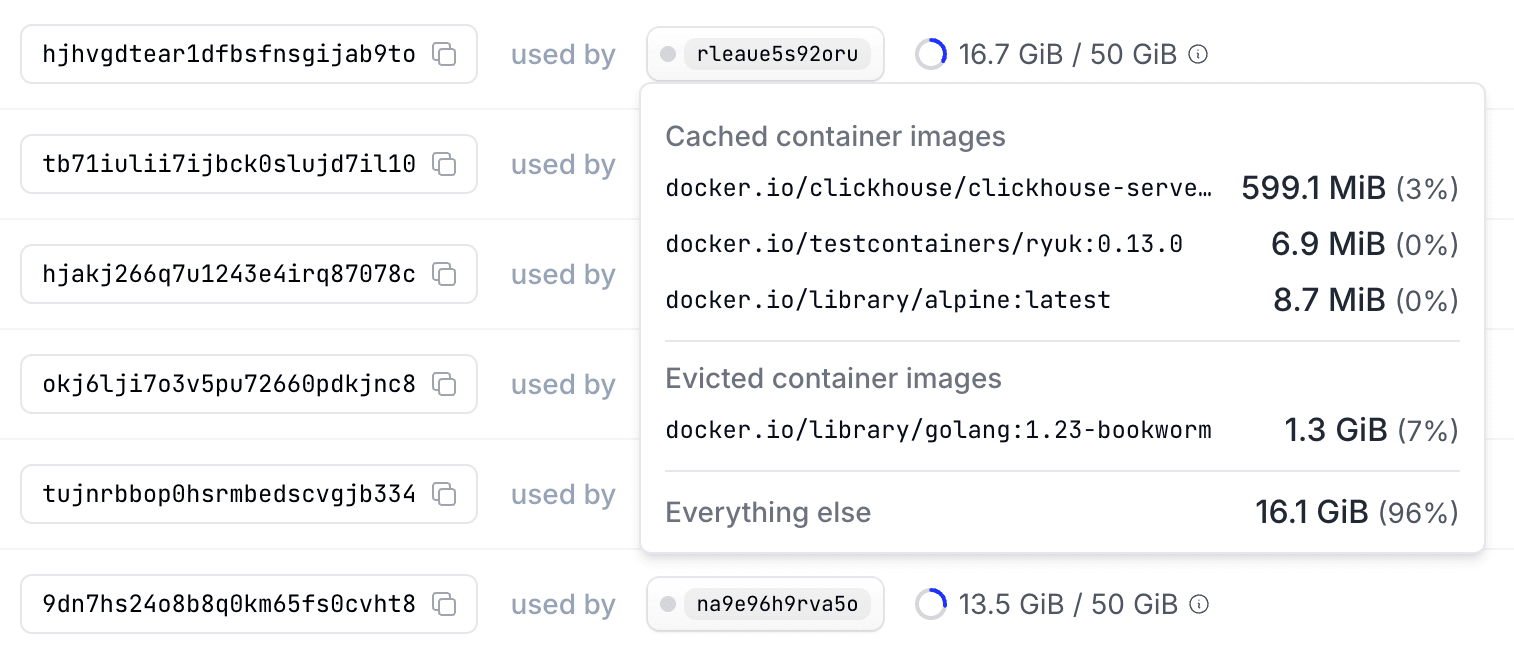Image resolution: width=1514 pixels, height=656 pixels.
Task: Click the circular progress ring showing 16.7 GiB
Action: coord(931,54)
